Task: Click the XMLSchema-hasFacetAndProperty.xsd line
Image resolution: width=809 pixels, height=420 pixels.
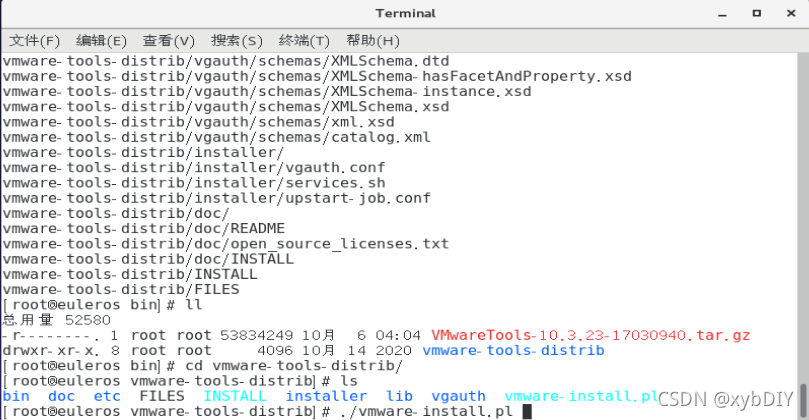Action: 317,76
